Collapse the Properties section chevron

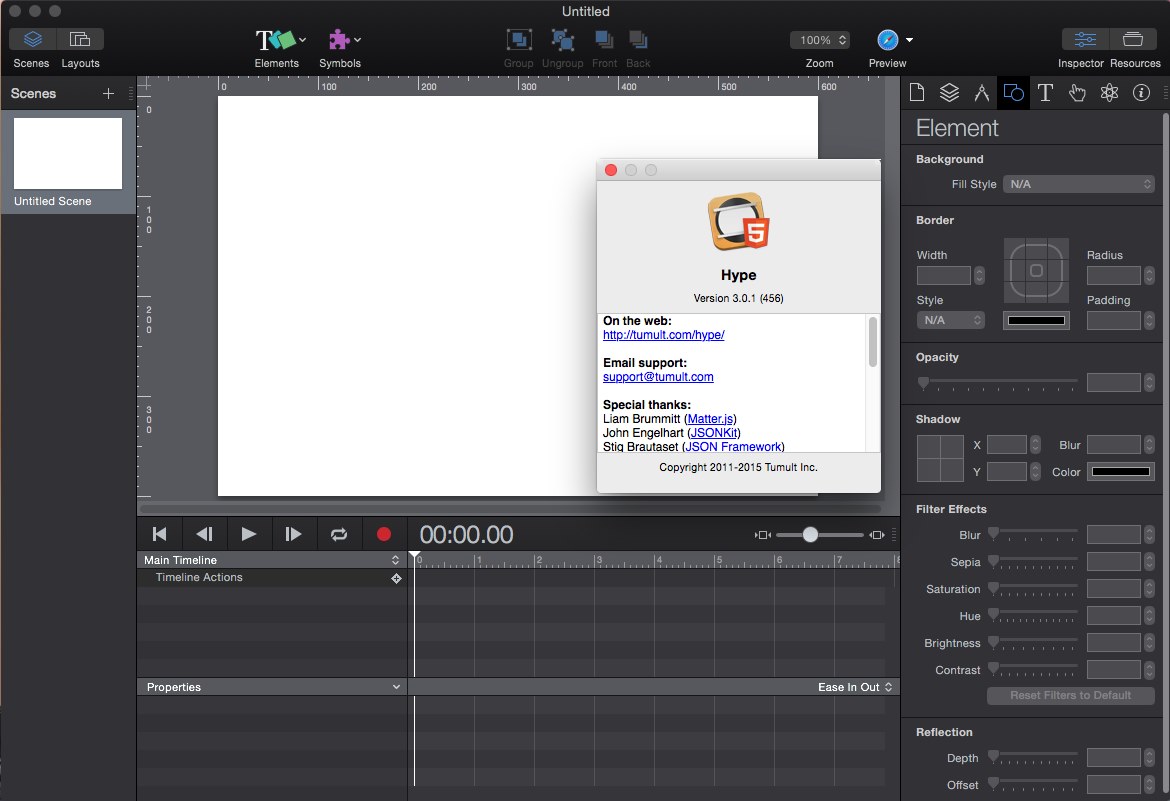point(395,687)
